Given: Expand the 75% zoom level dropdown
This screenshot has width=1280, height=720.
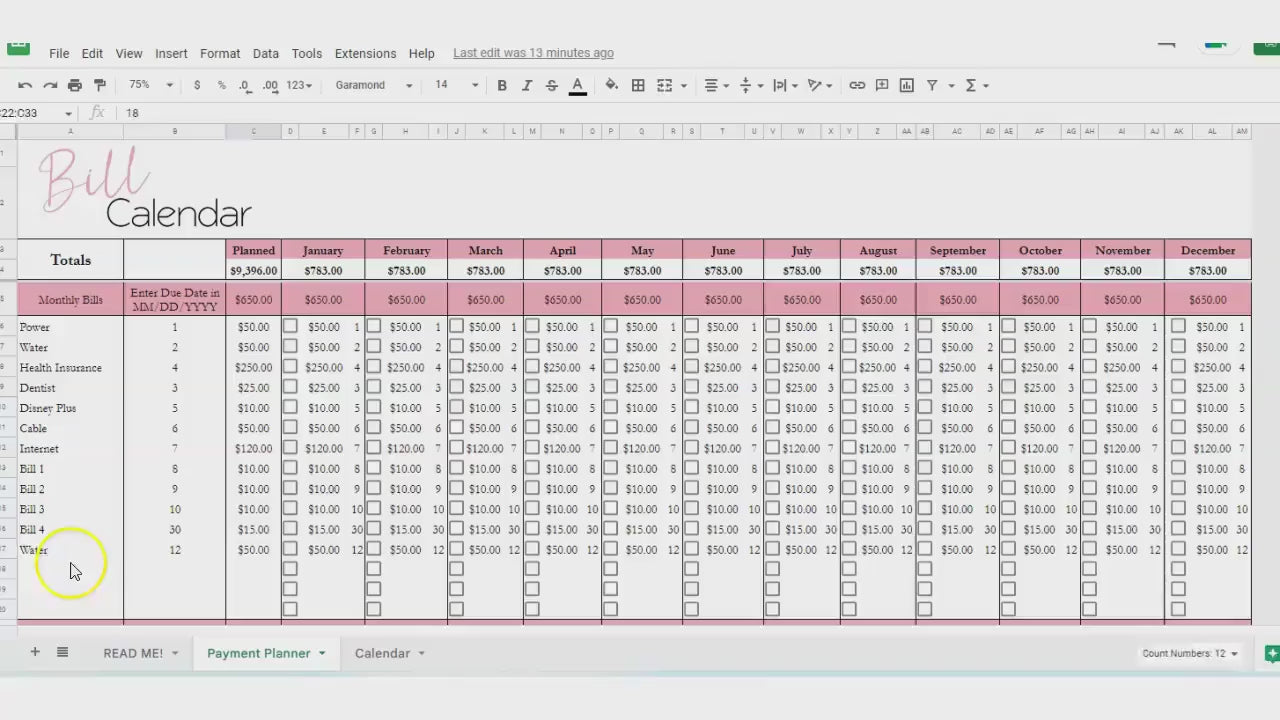Looking at the screenshot, I should tap(150, 85).
